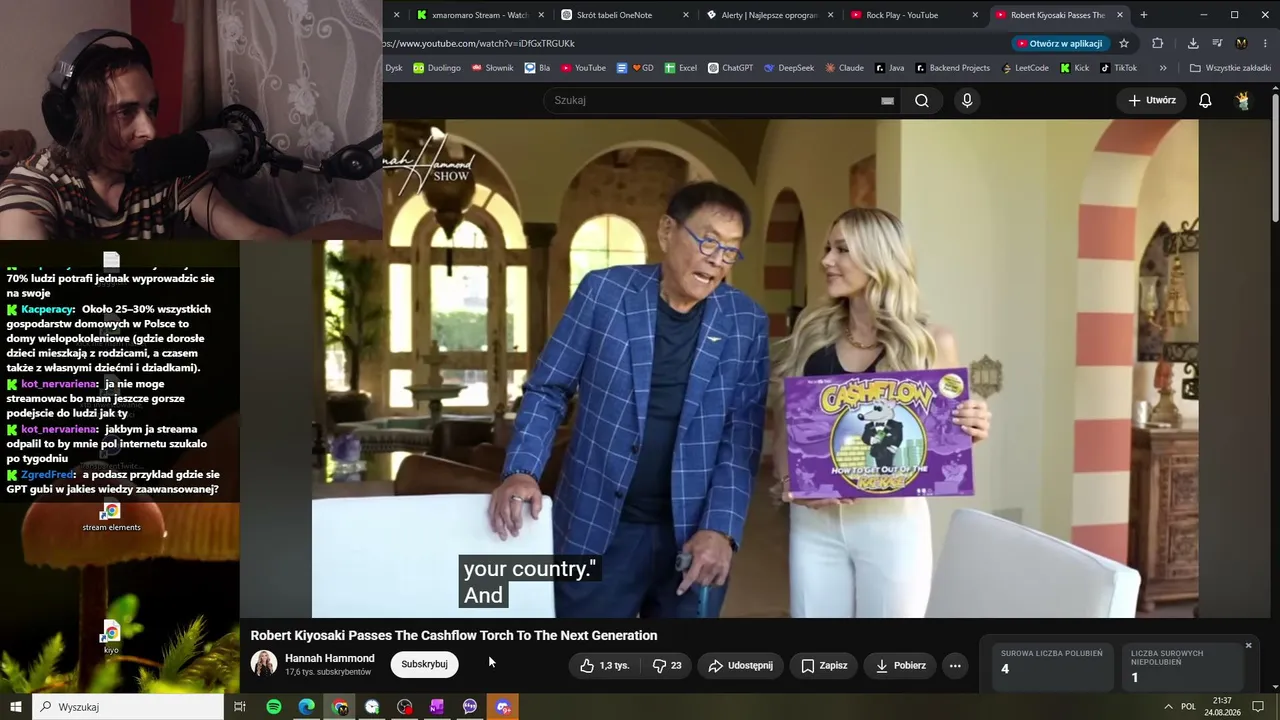Open the Hannah Hammond channel name link

(329, 658)
